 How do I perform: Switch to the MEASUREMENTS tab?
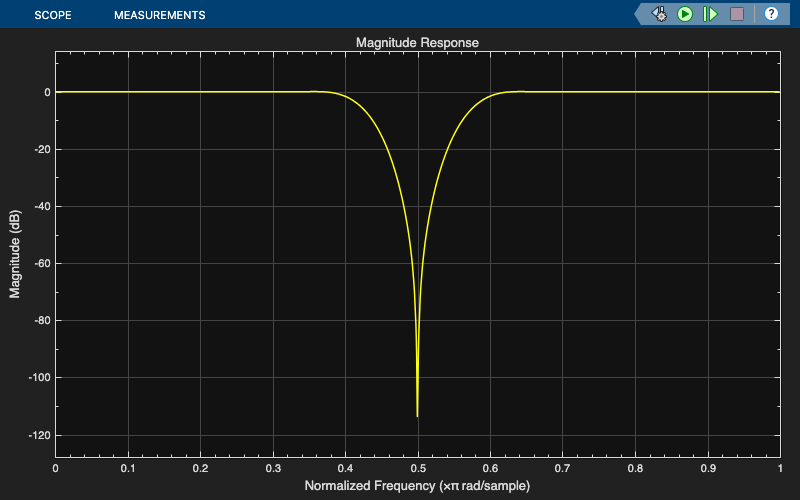(160, 15)
